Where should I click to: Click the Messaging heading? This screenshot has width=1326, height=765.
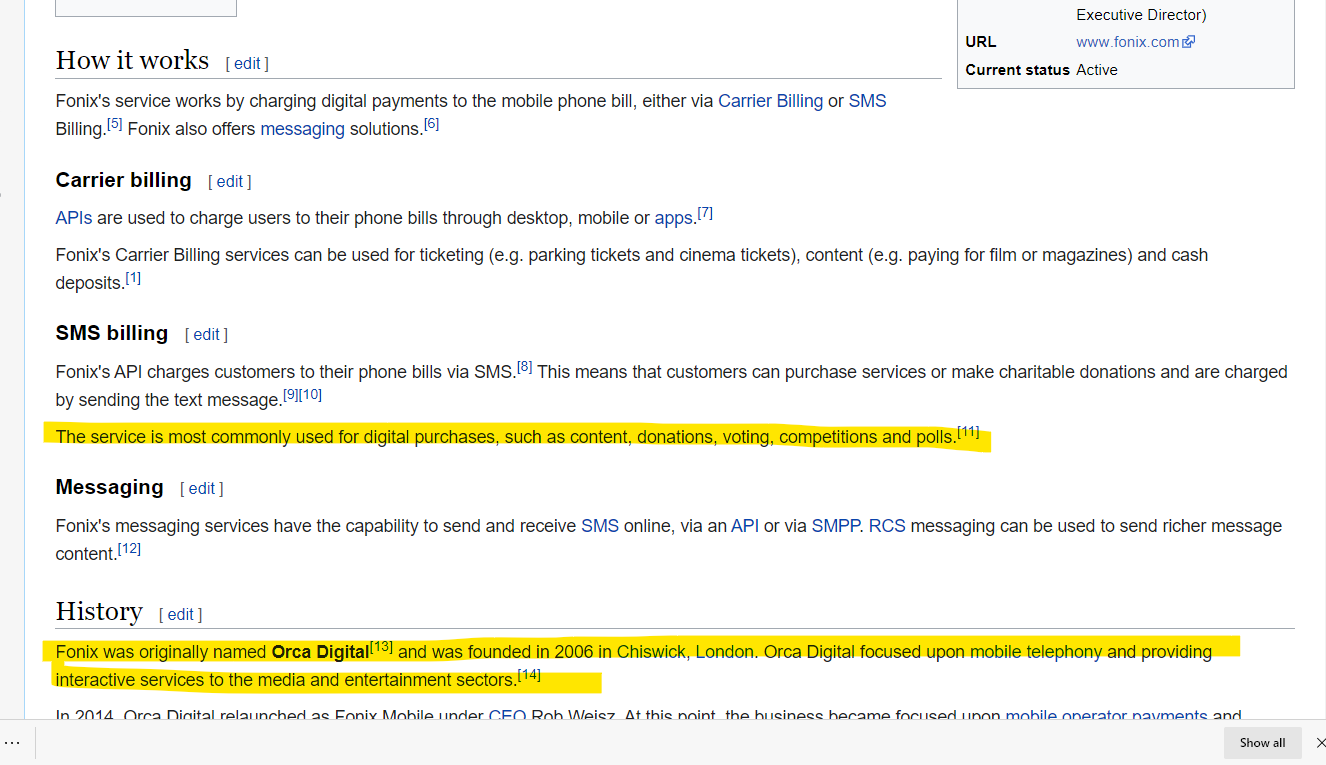110,487
